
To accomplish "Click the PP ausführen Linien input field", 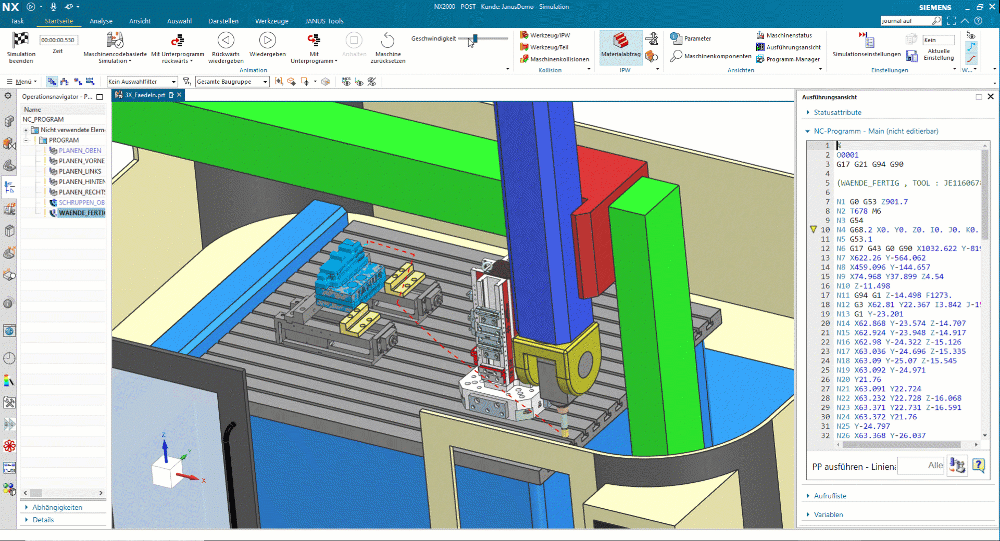I will [921, 466].
